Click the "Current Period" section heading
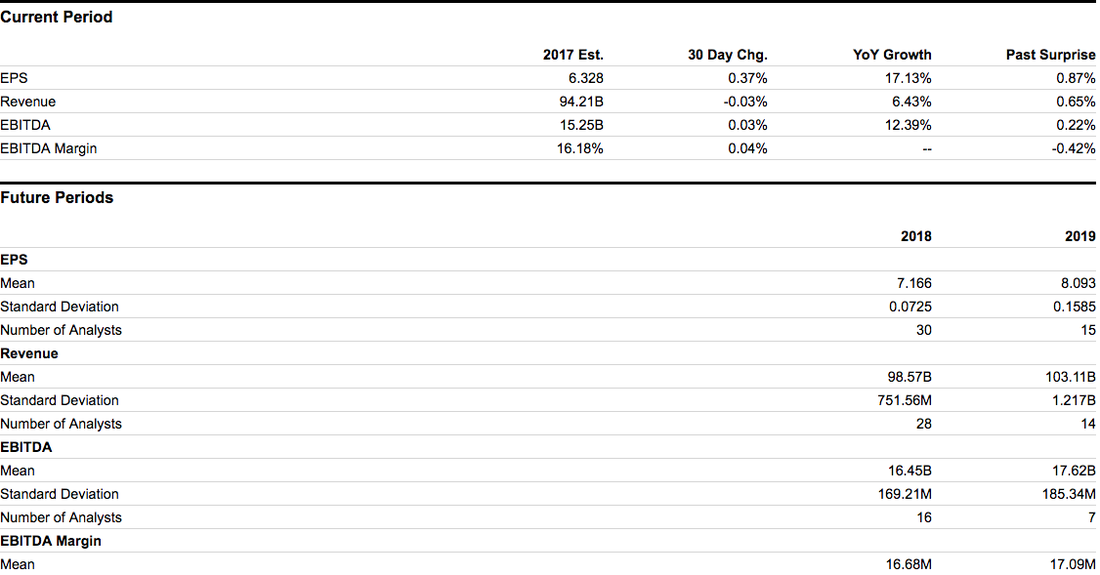The image size is (1100, 575). point(56,17)
